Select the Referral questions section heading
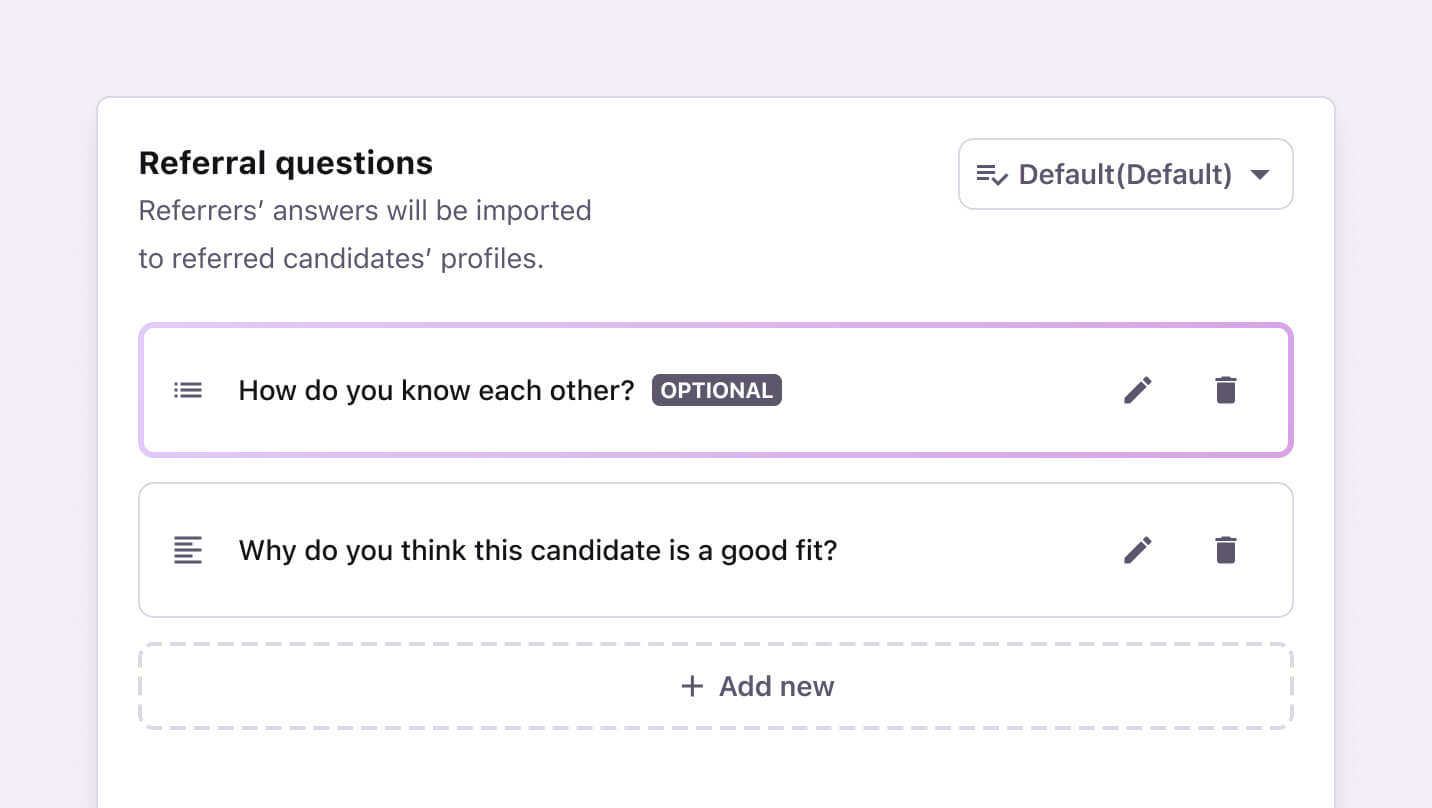Screen dimensions: 1432x808 coord(285,162)
